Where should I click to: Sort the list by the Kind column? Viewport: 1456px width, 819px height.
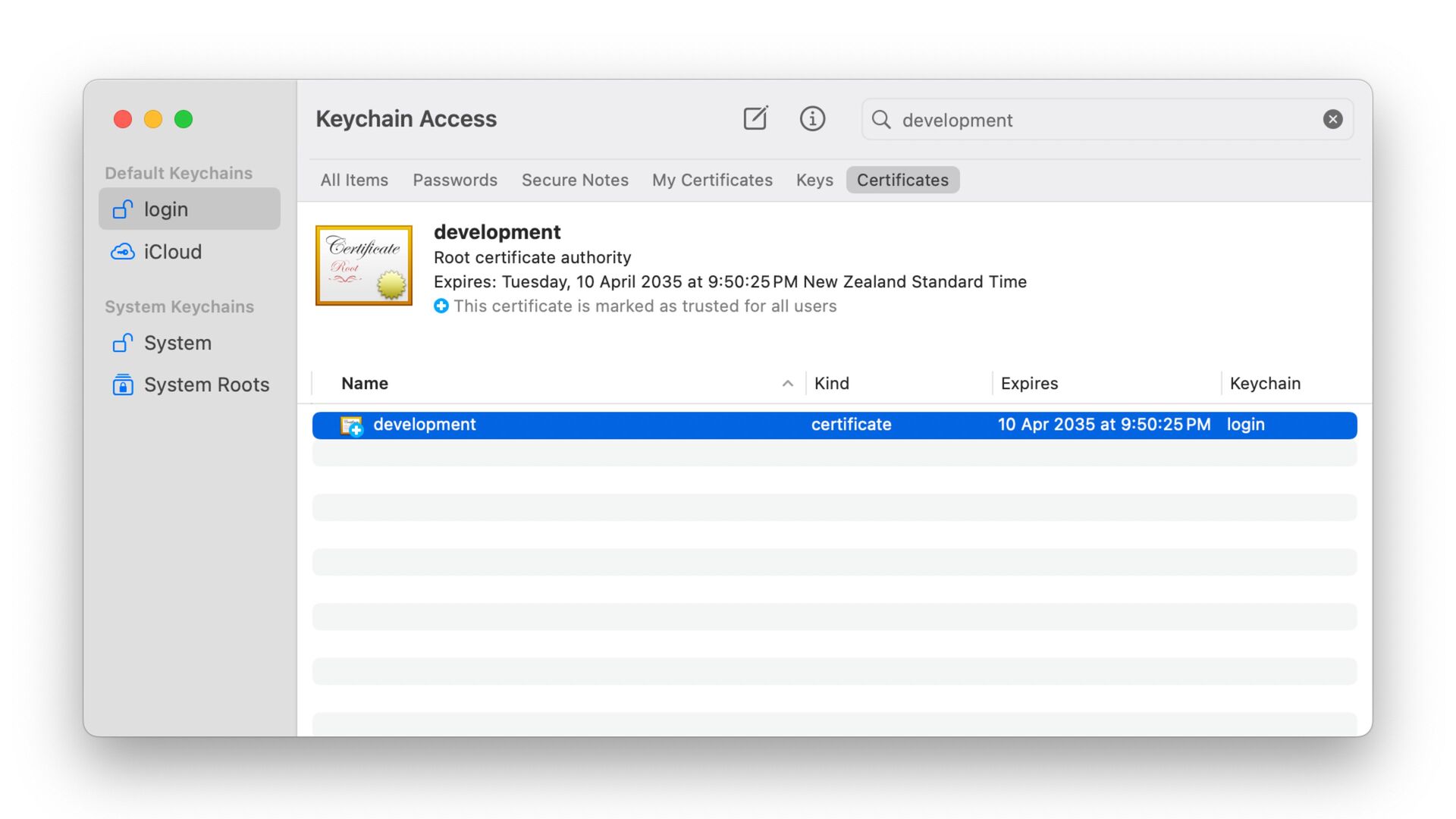[x=832, y=384]
